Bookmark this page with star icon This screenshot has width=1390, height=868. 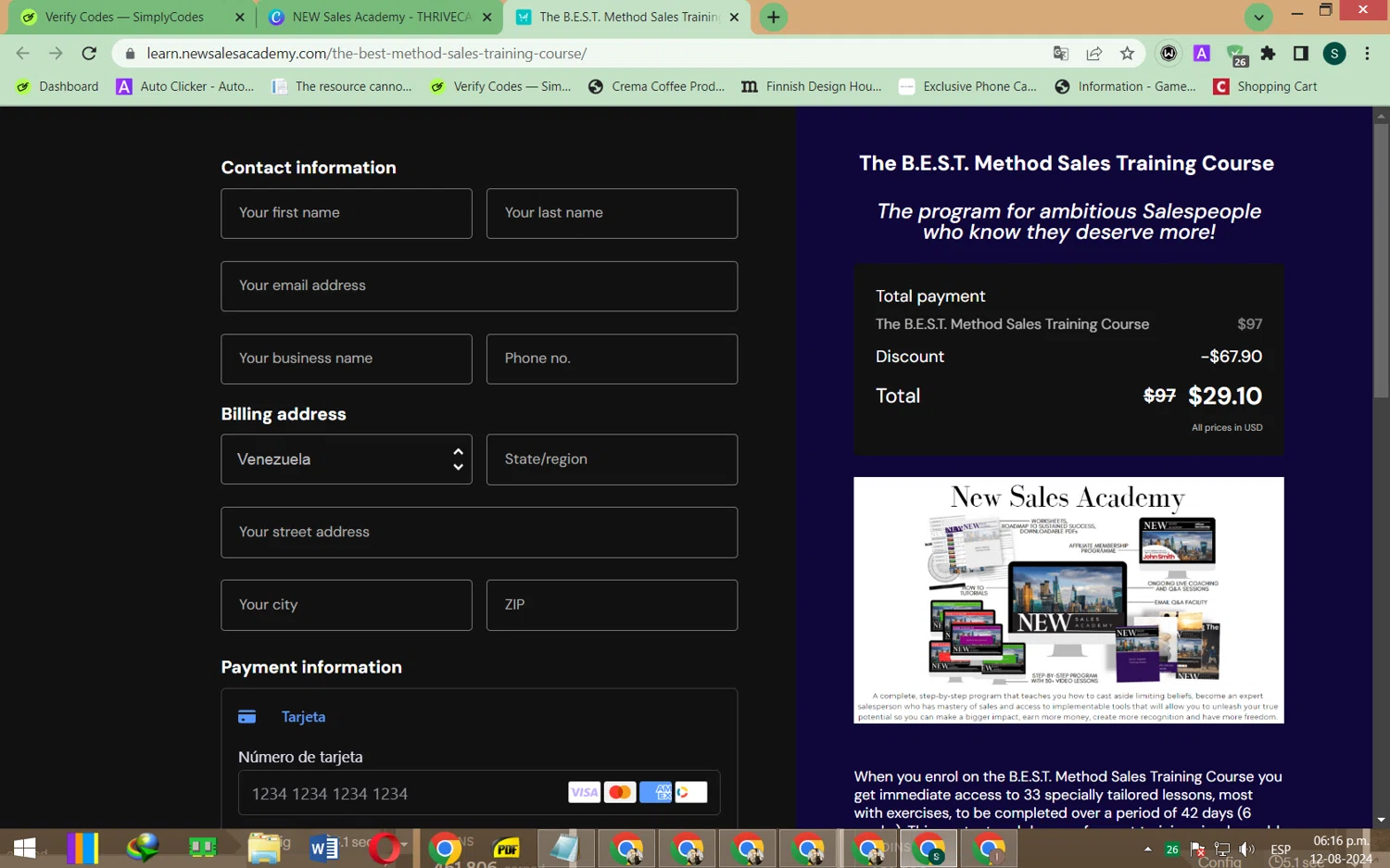point(1127,54)
